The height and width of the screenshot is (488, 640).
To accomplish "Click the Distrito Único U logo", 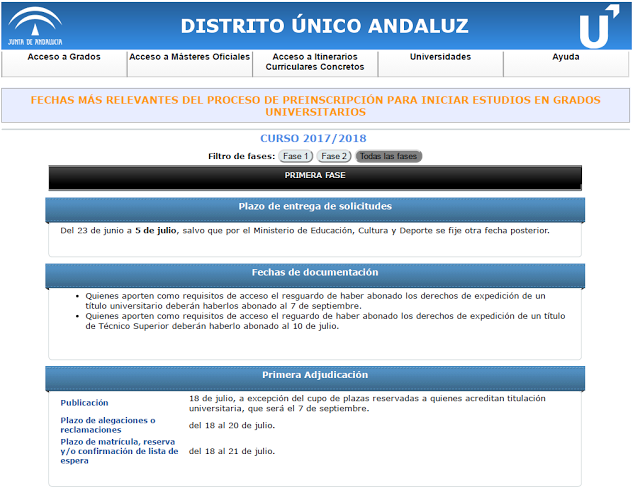I will coord(598,26).
